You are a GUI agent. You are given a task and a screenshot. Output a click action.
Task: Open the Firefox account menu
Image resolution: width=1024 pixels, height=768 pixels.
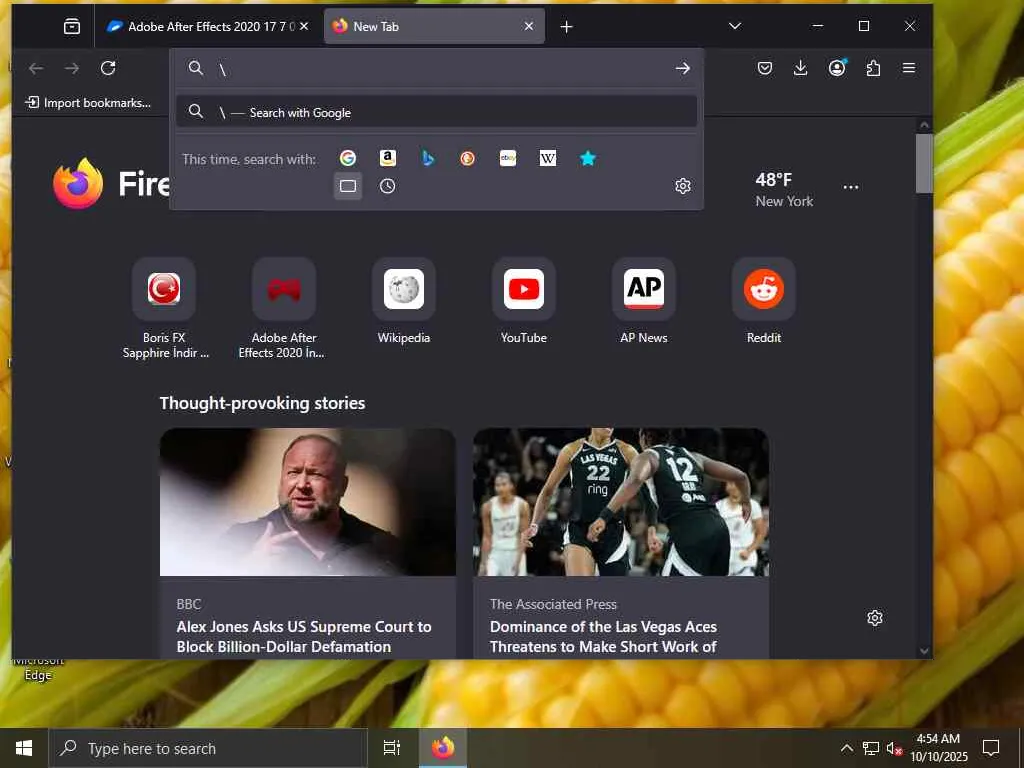click(x=837, y=68)
